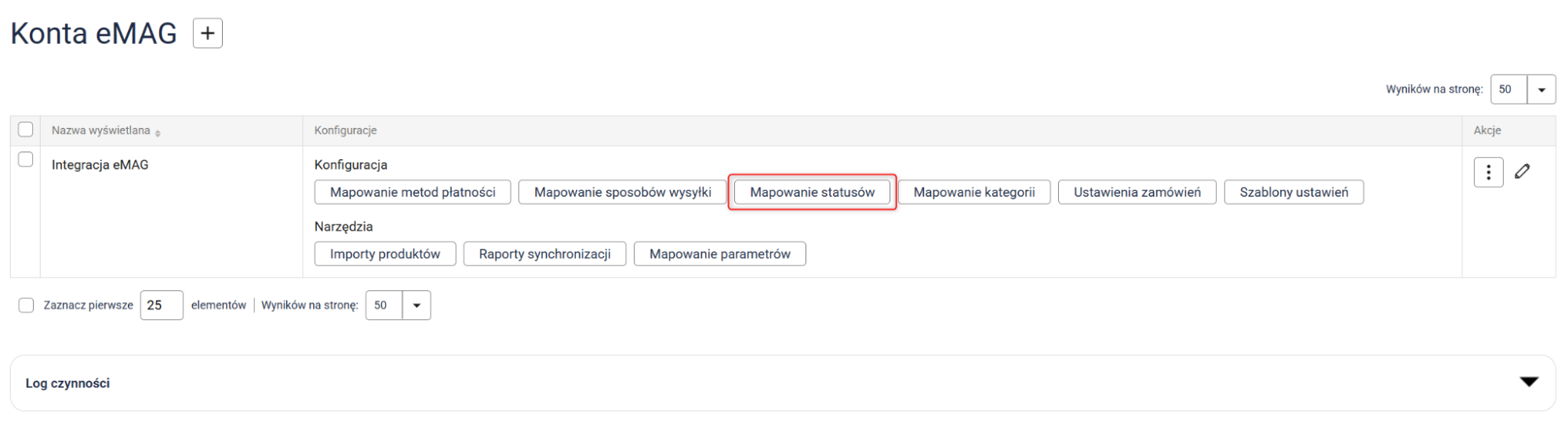Viewport: 1568px width, 423px height.
Task: Open bottom Wyników na stronę dropdown
Action: (416, 305)
